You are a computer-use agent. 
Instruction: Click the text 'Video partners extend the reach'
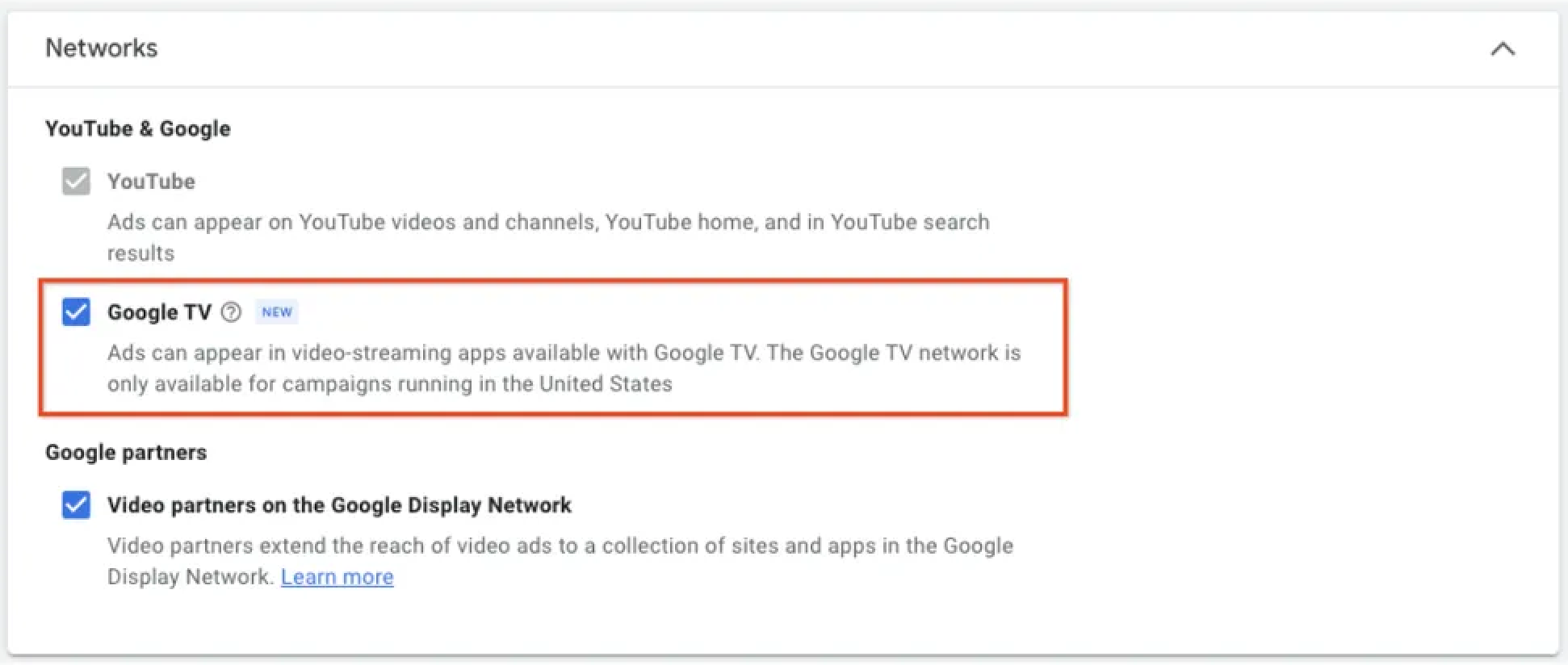click(x=560, y=561)
